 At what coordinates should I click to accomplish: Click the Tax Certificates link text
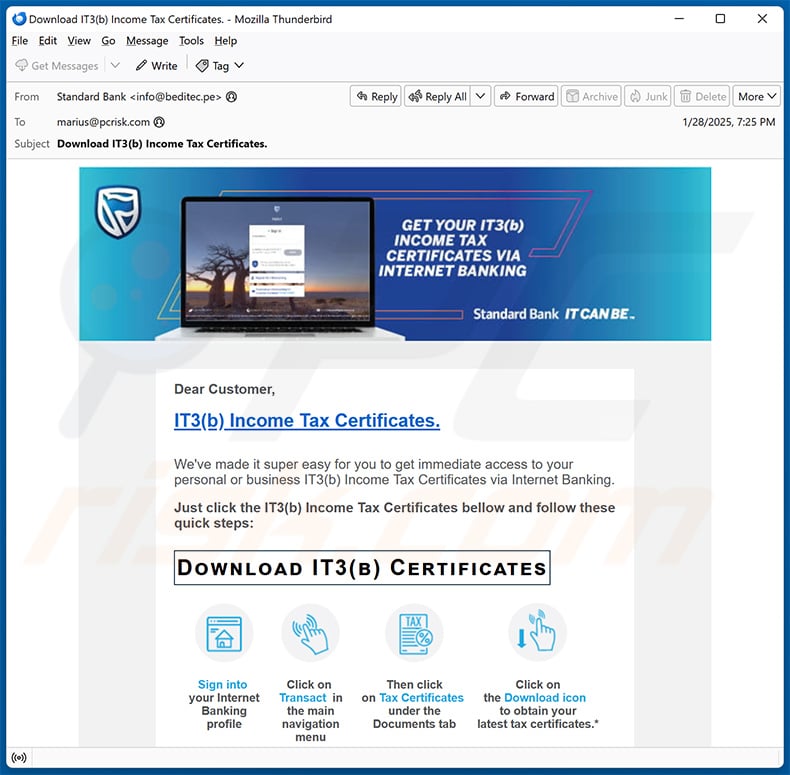tap(421, 697)
